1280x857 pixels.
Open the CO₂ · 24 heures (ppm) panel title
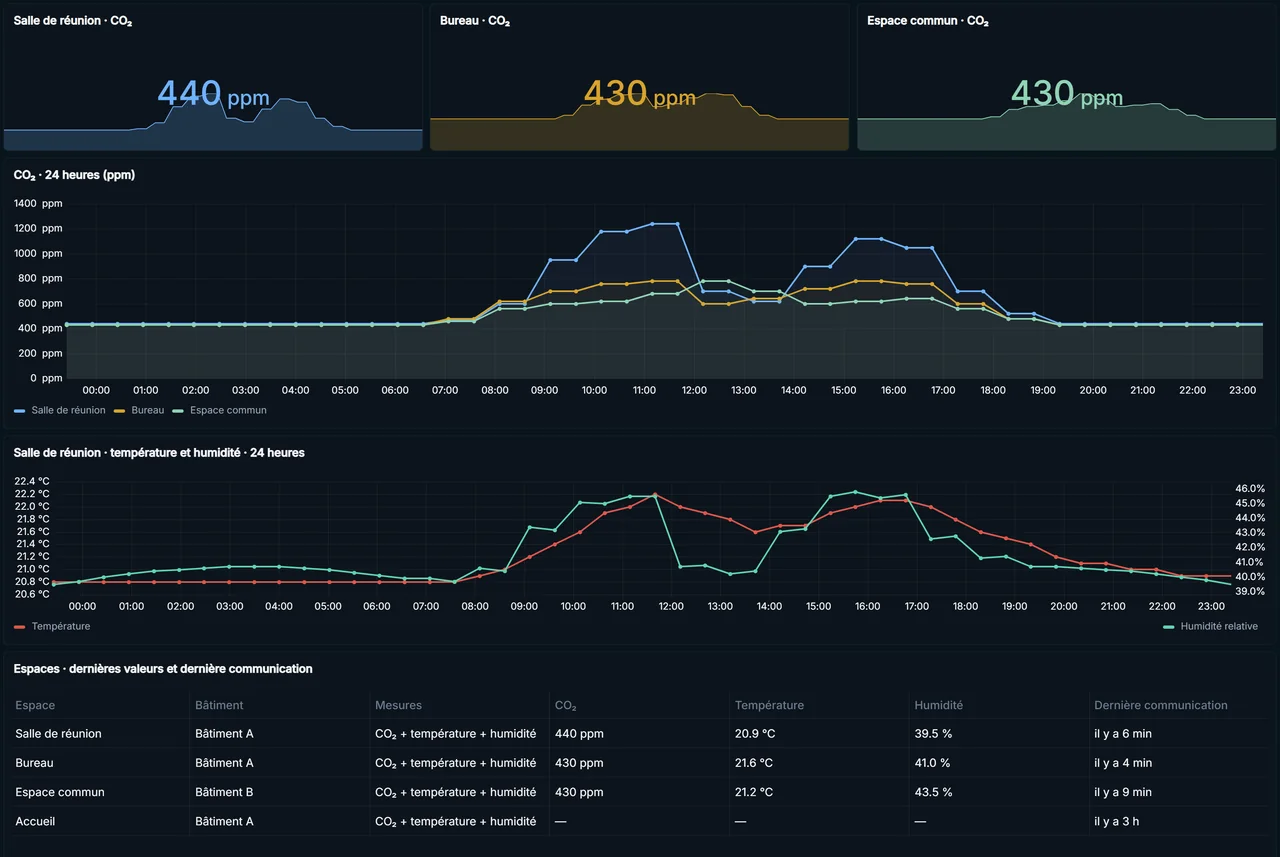tap(75, 175)
